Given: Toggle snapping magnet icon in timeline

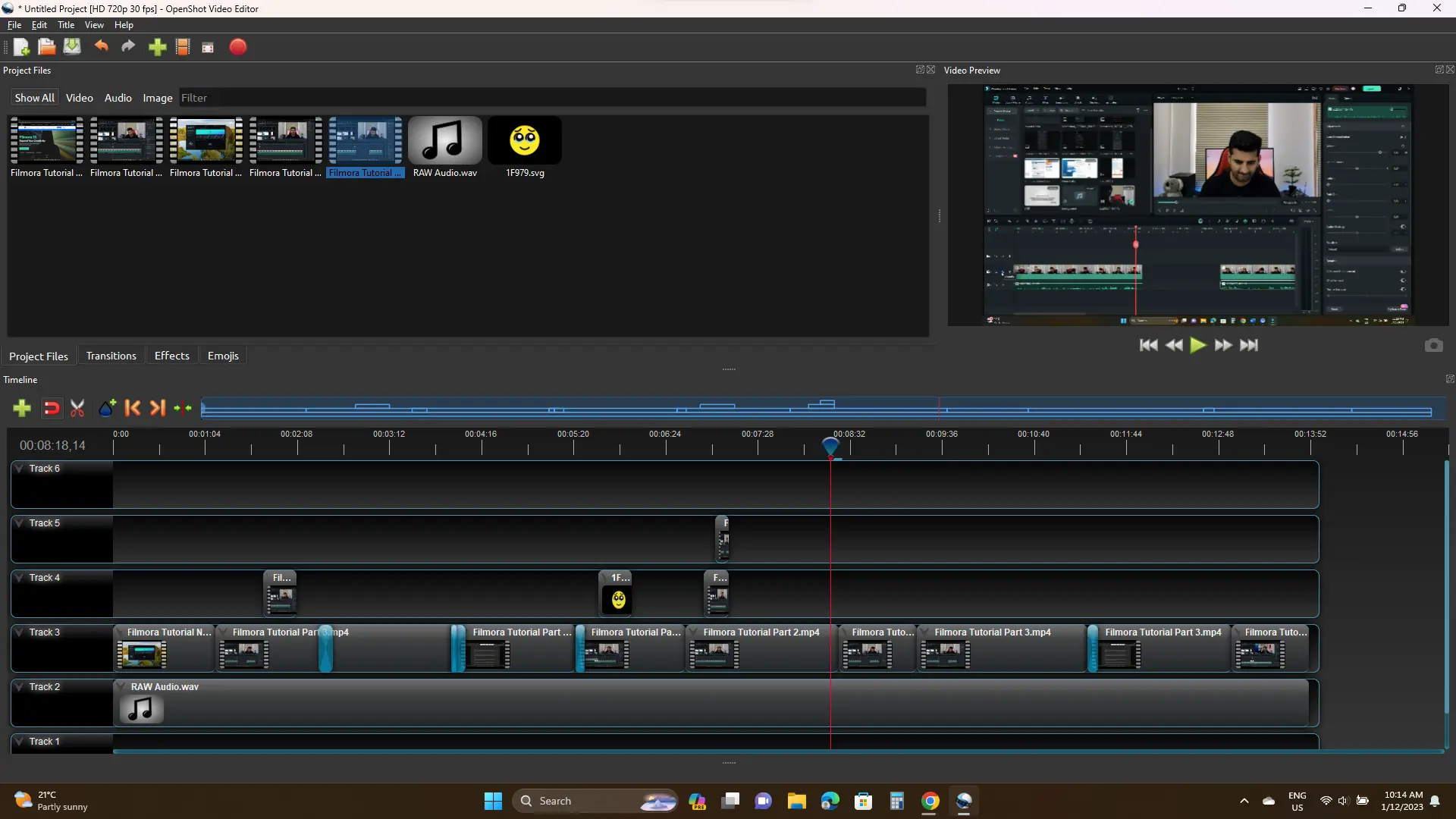Looking at the screenshot, I should pyautogui.click(x=52, y=409).
